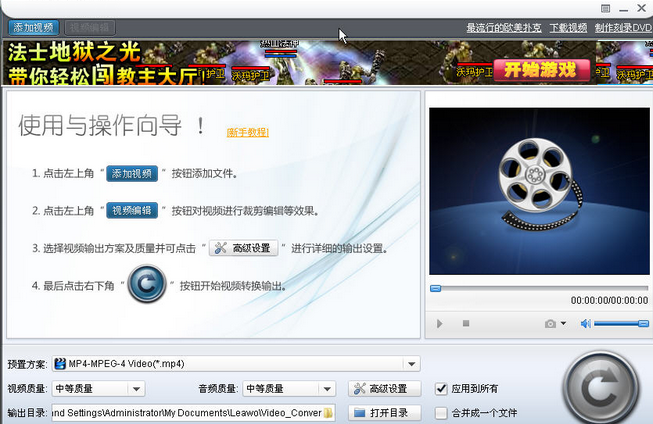This screenshot has width=653, height=424.
Task: Click the 使用与操作向导 heading
Action: tap(100, 125)
